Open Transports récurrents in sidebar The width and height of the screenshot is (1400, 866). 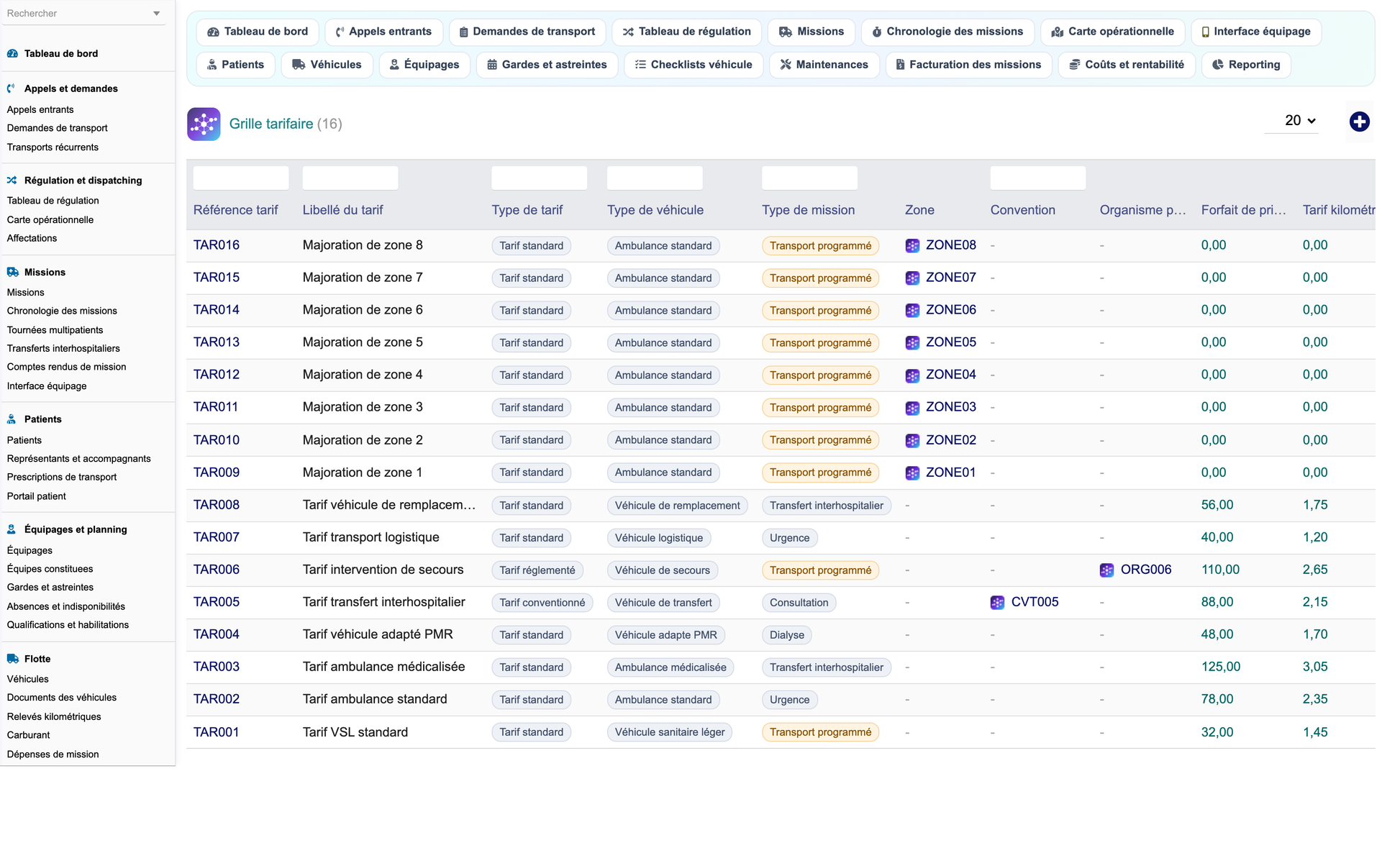(53, 147)
